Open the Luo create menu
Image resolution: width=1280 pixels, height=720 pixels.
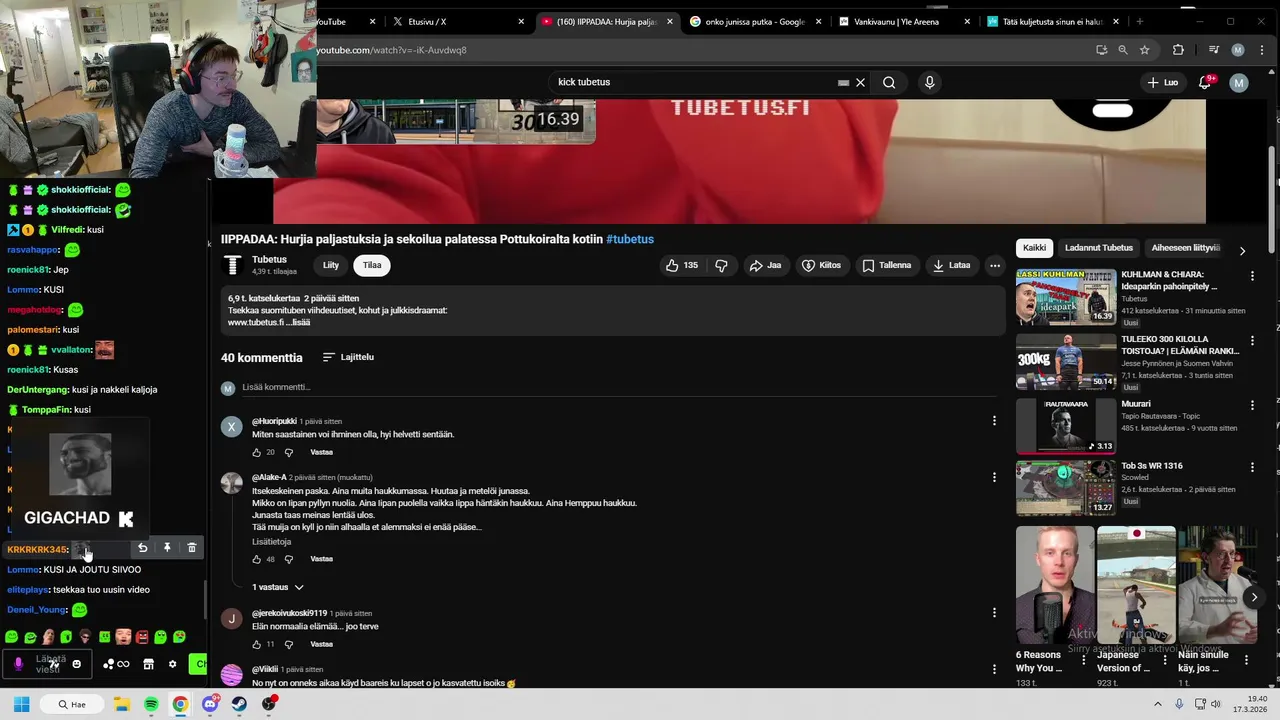click(1162, 82)
